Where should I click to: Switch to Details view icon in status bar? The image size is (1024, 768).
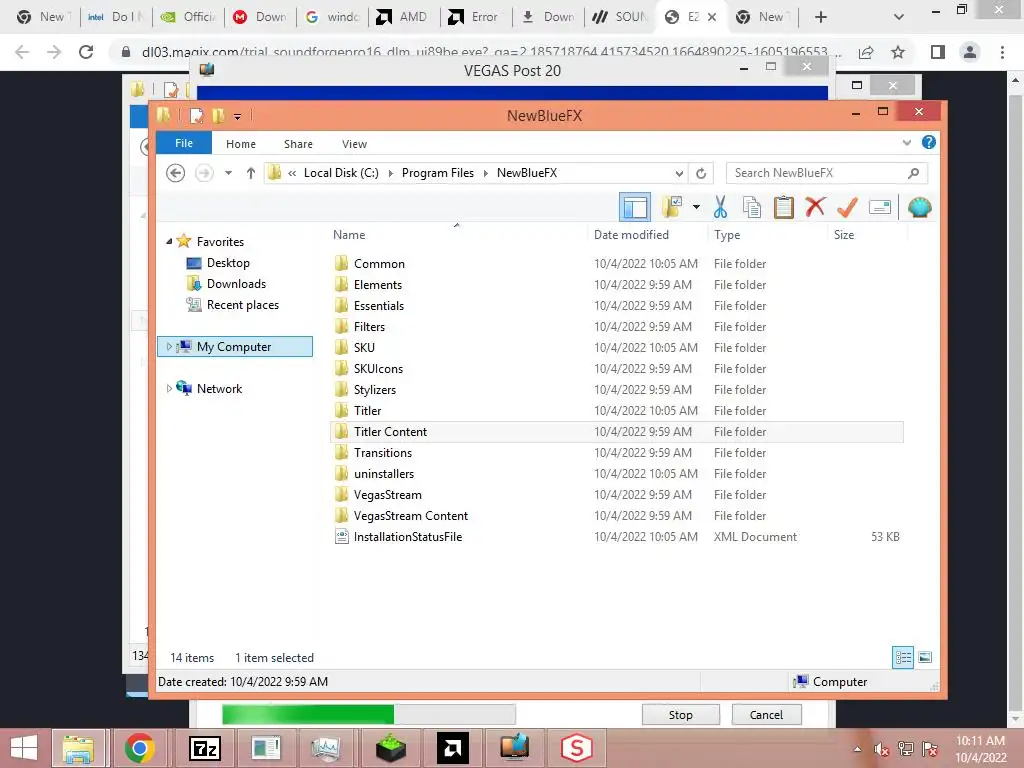point(903,657)
